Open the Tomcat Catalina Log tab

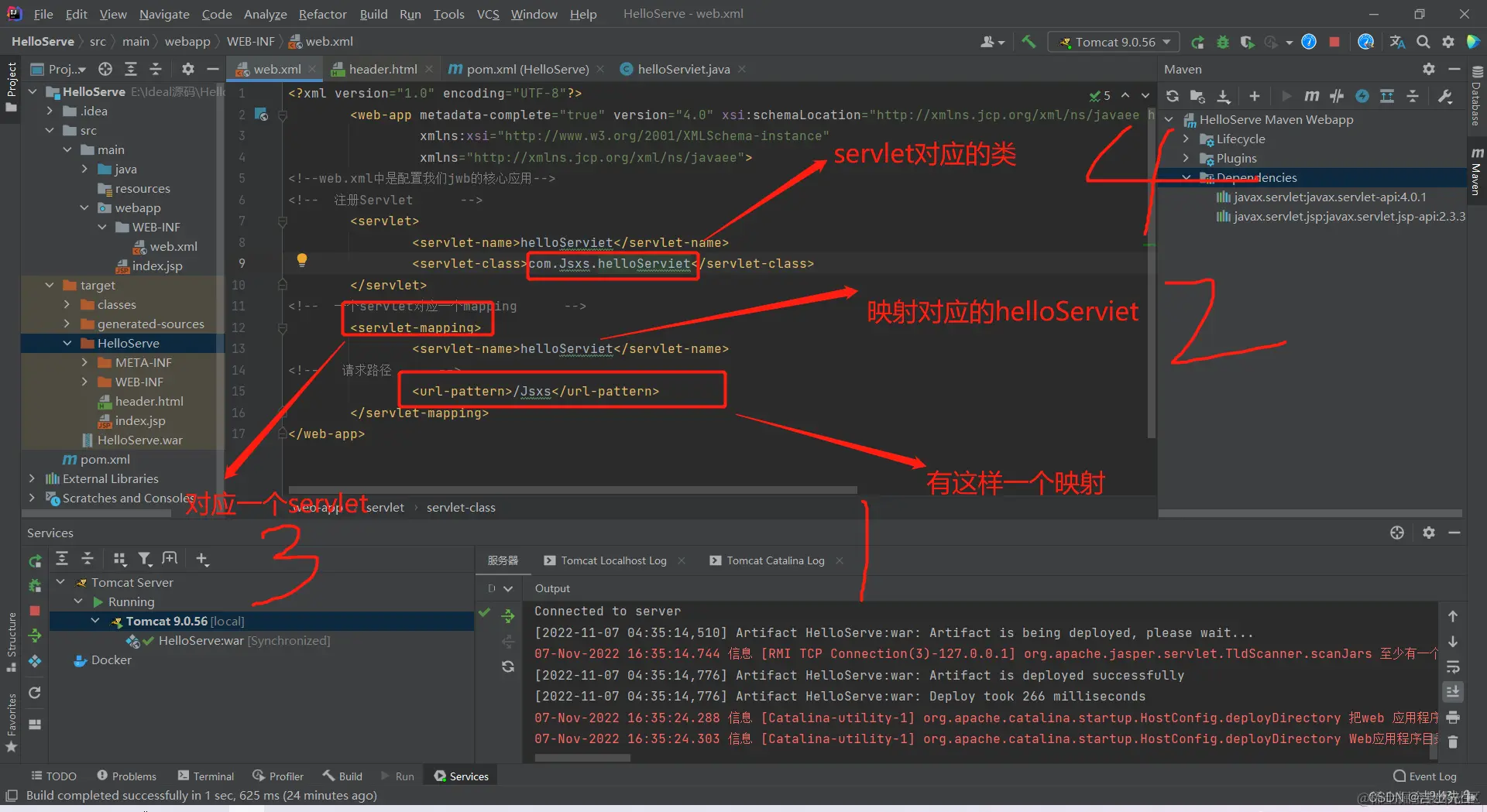coord(775,560)
